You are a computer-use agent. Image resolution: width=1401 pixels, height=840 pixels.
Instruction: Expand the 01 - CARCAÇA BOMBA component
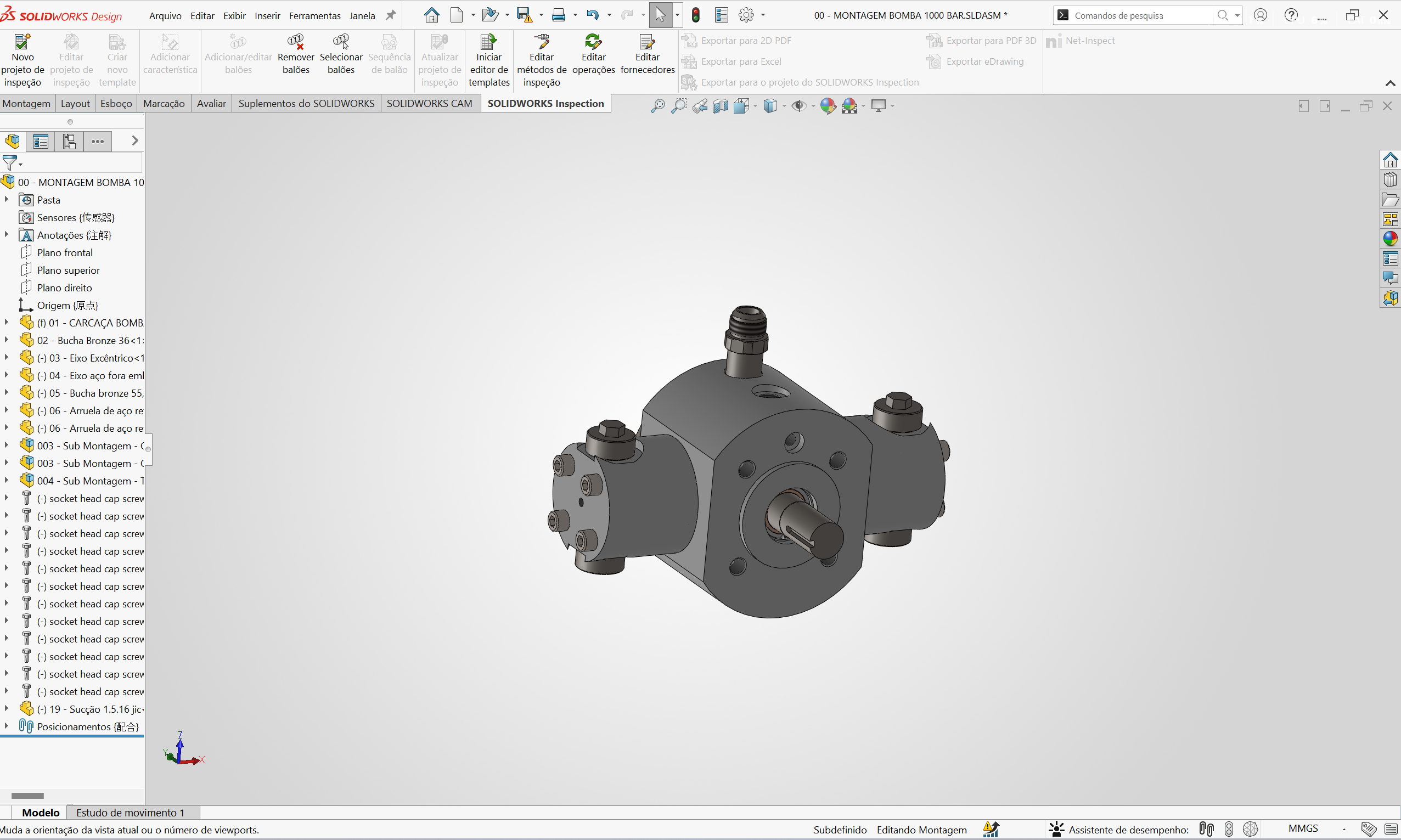point(6,322)
